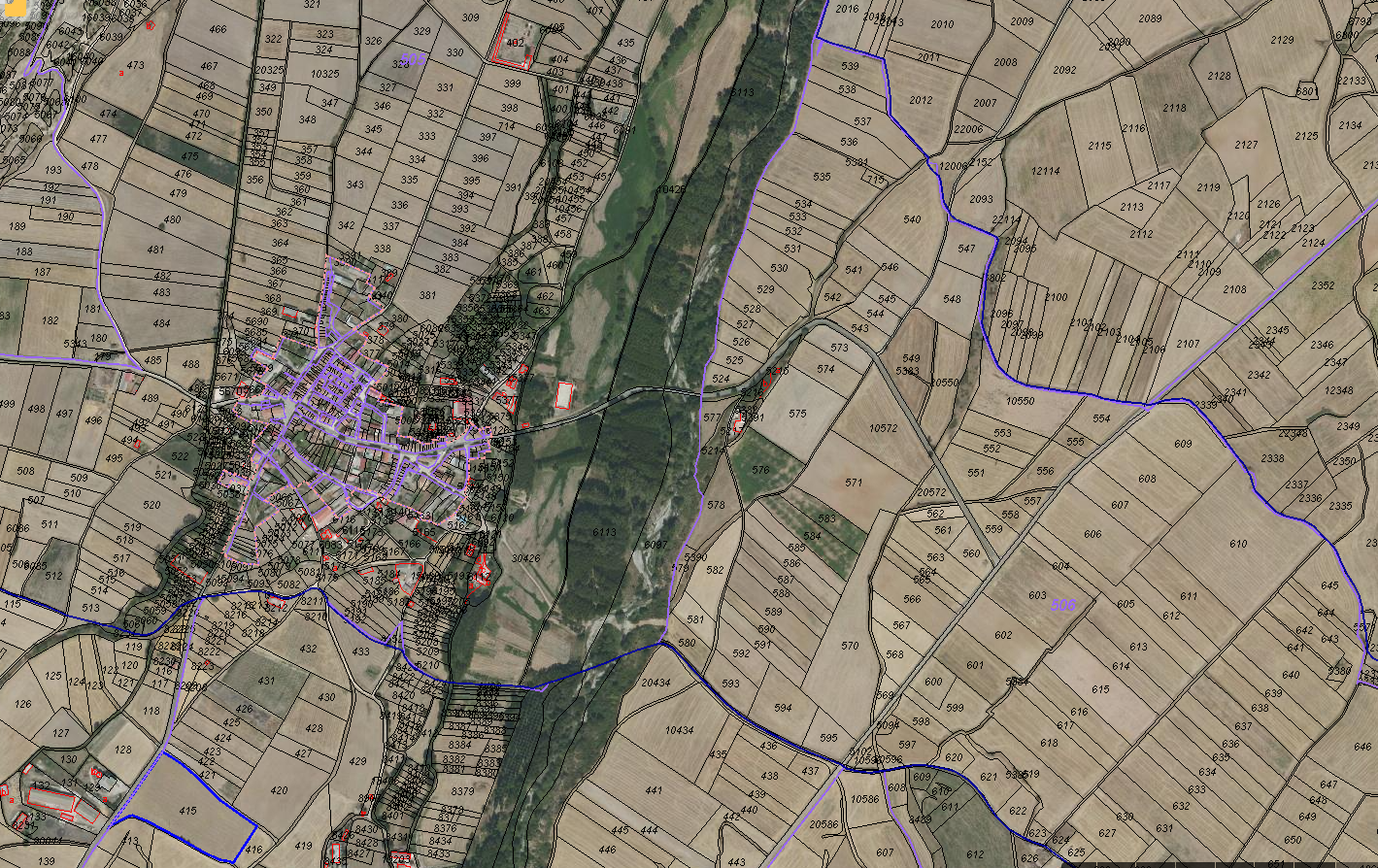Select parcel 481 on the map
Image resolution: width=1378 pixels, height=868 pixels.
(155, 250)
